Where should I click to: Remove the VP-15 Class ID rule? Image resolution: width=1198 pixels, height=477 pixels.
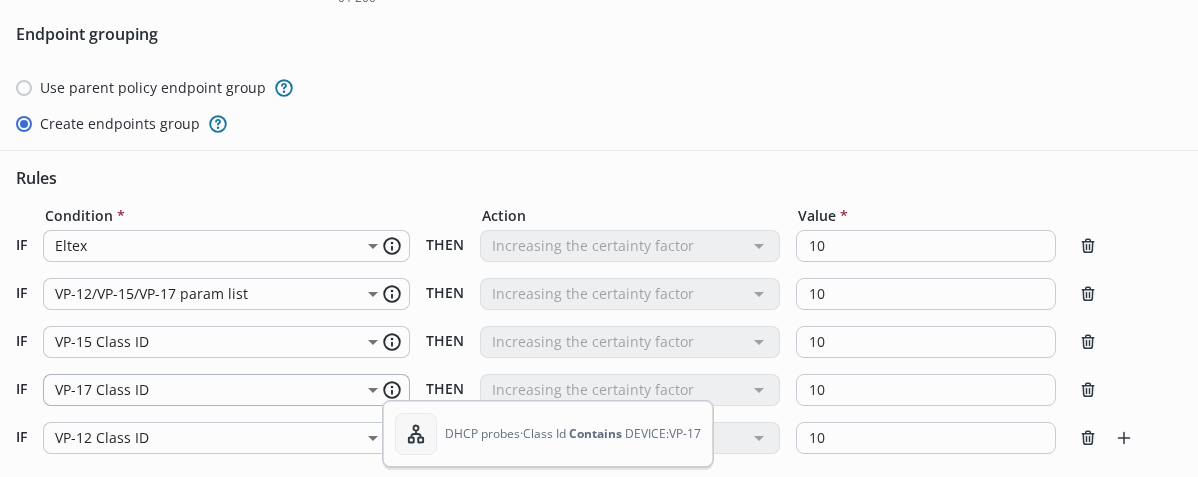click(1088, 342)
